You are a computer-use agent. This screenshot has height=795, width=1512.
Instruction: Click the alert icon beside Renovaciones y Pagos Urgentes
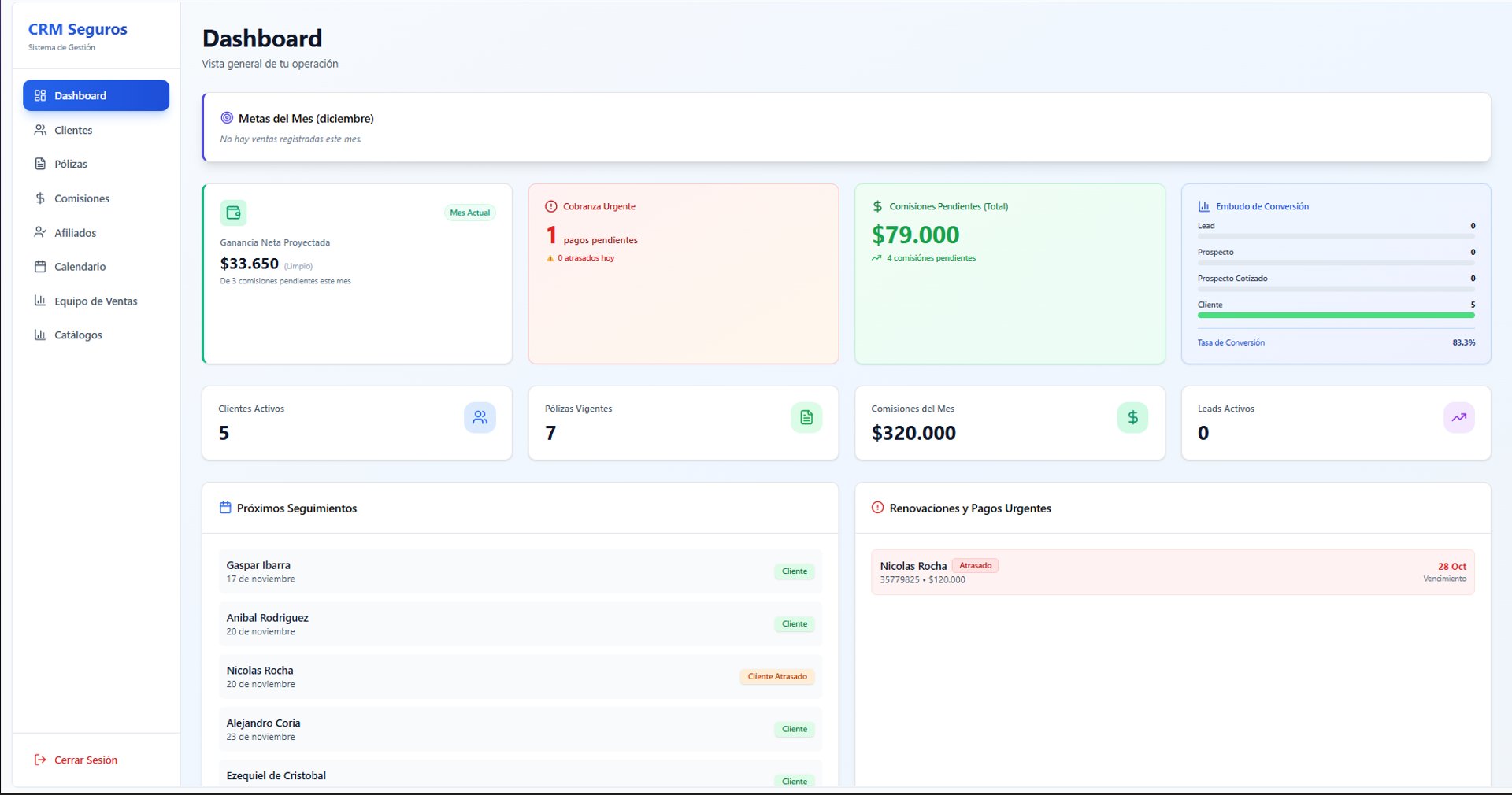[877, 508]
